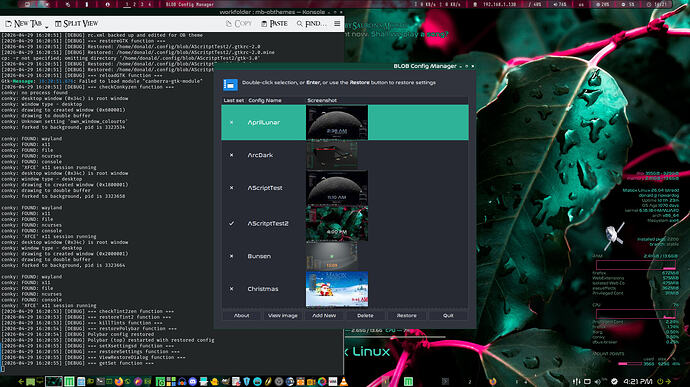This screenshot has width=690, height=387.
Task: Toggle the last-set mark for AScriptTest
Action: pos(231,188)
